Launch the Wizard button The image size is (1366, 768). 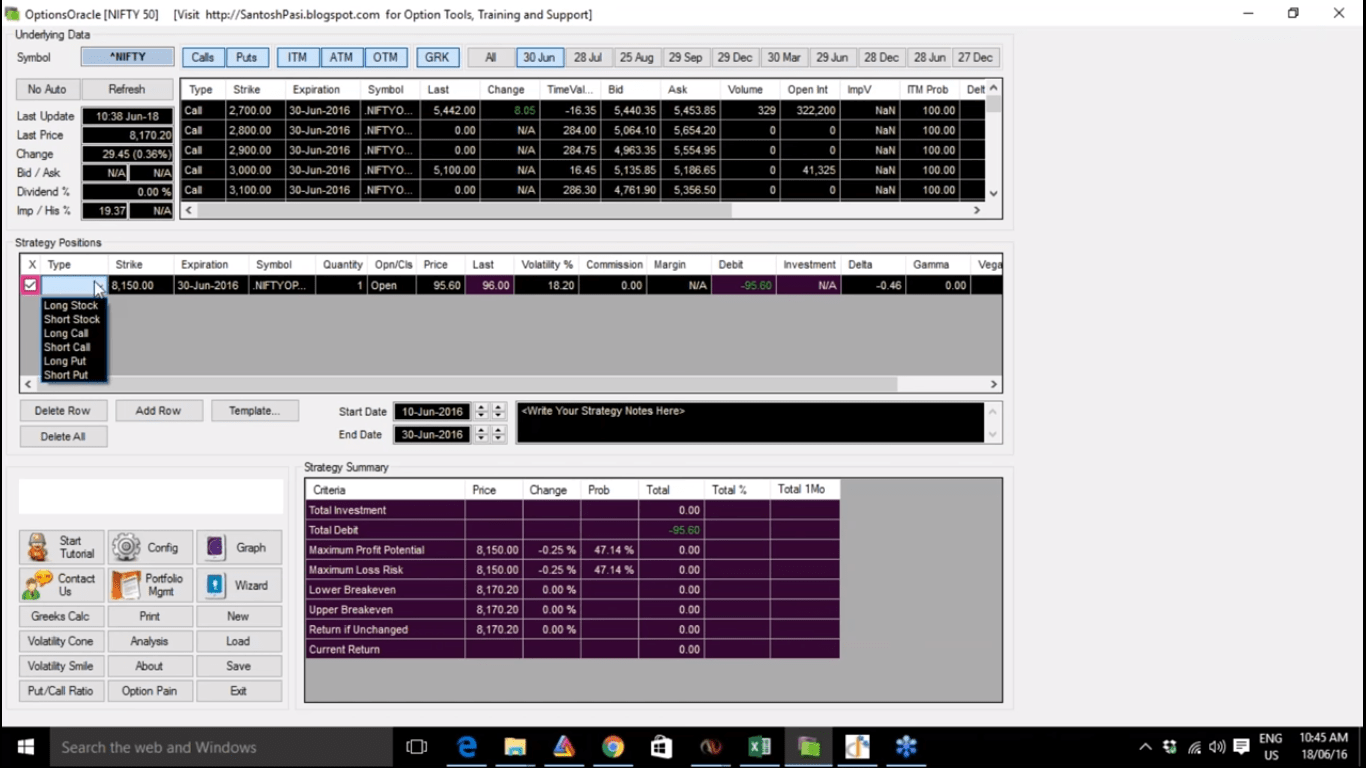click(x=239, y=585)
